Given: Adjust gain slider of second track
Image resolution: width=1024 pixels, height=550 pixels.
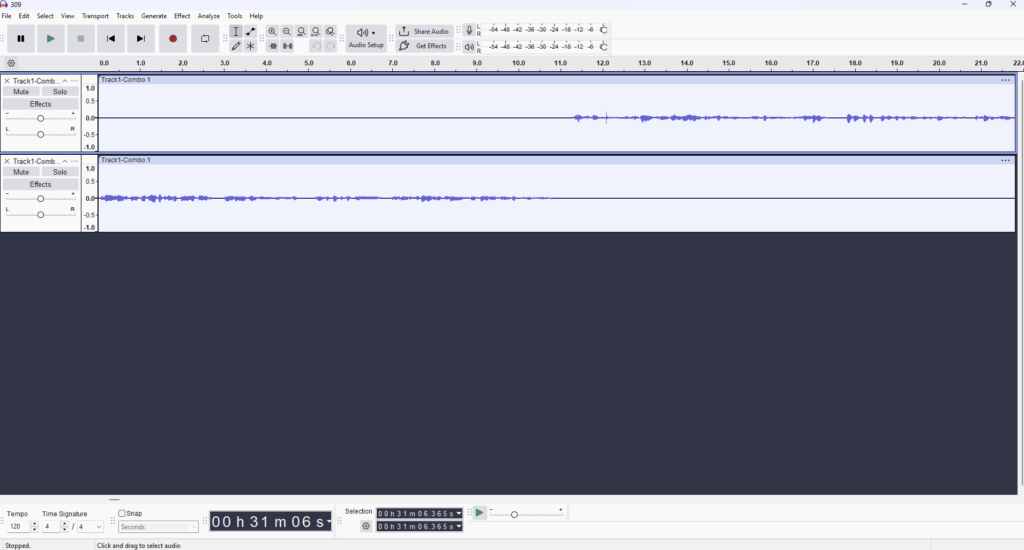Looking at the screenshot, I should click(x=40, y=199).
